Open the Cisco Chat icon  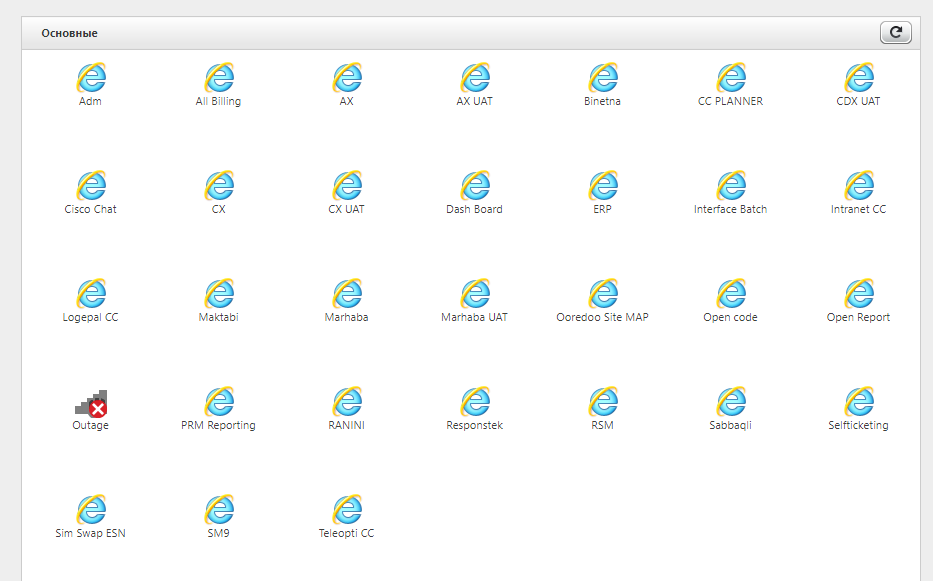coord(91,186)
